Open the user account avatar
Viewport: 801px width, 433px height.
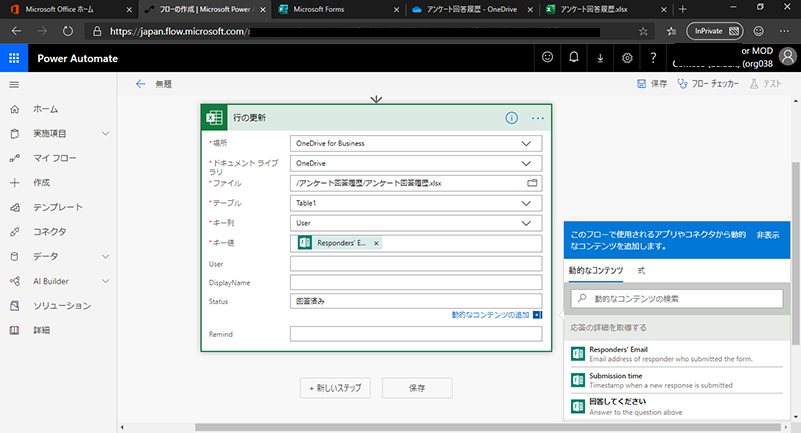[788, 57]
